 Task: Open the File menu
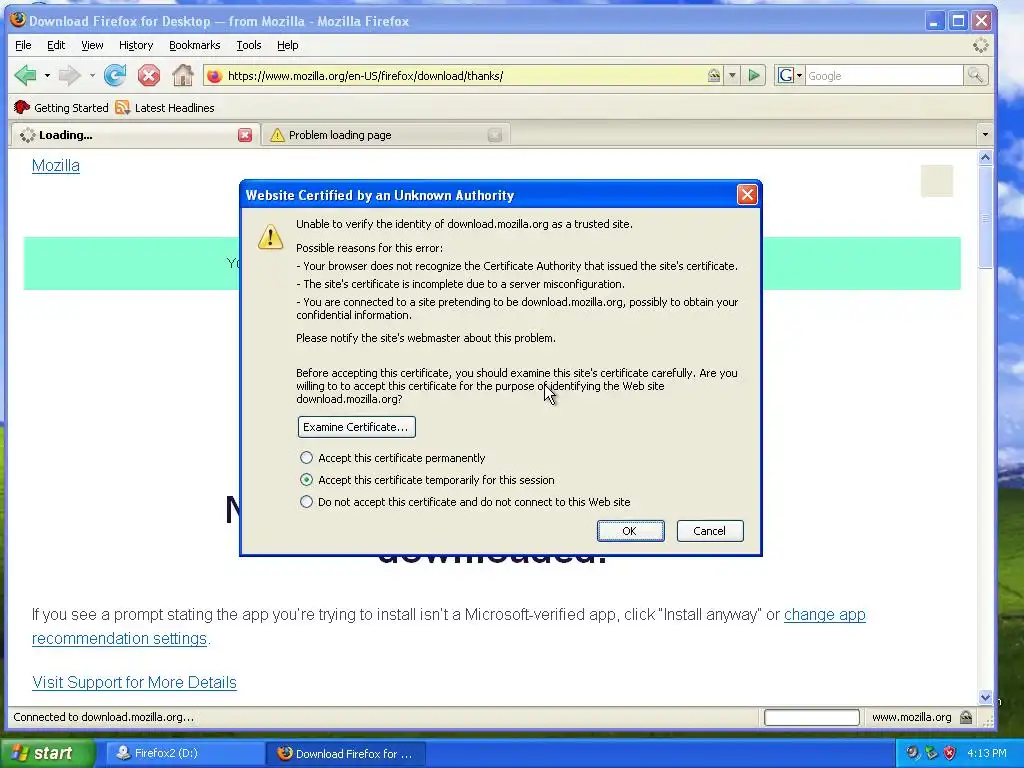[23, 45]
